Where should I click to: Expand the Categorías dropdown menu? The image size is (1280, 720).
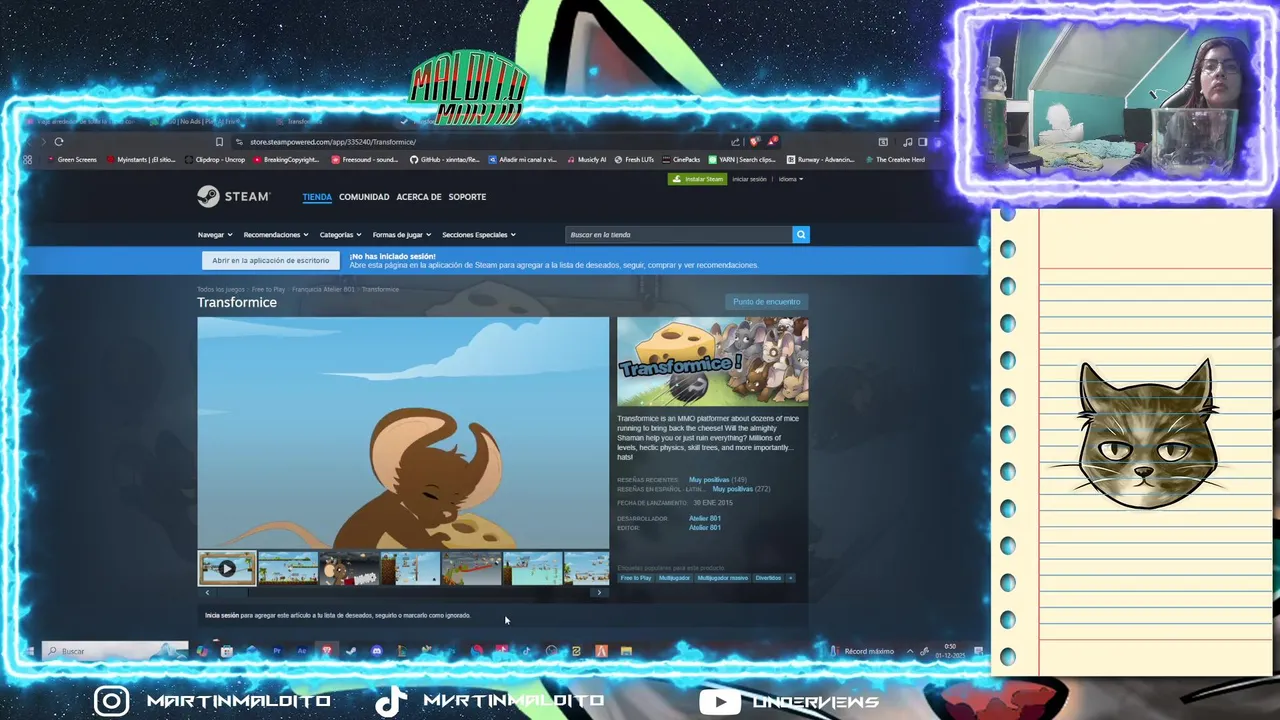[341, 235]
